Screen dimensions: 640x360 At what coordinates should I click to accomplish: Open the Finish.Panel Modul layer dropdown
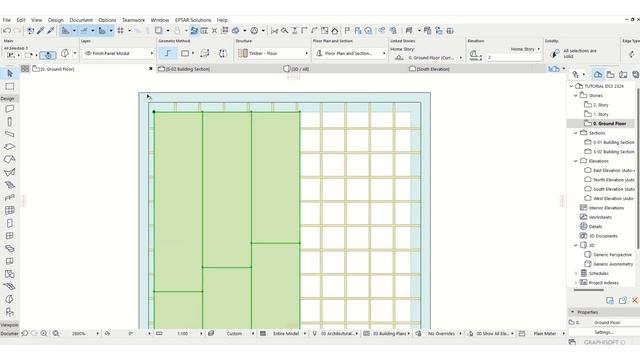118,53
